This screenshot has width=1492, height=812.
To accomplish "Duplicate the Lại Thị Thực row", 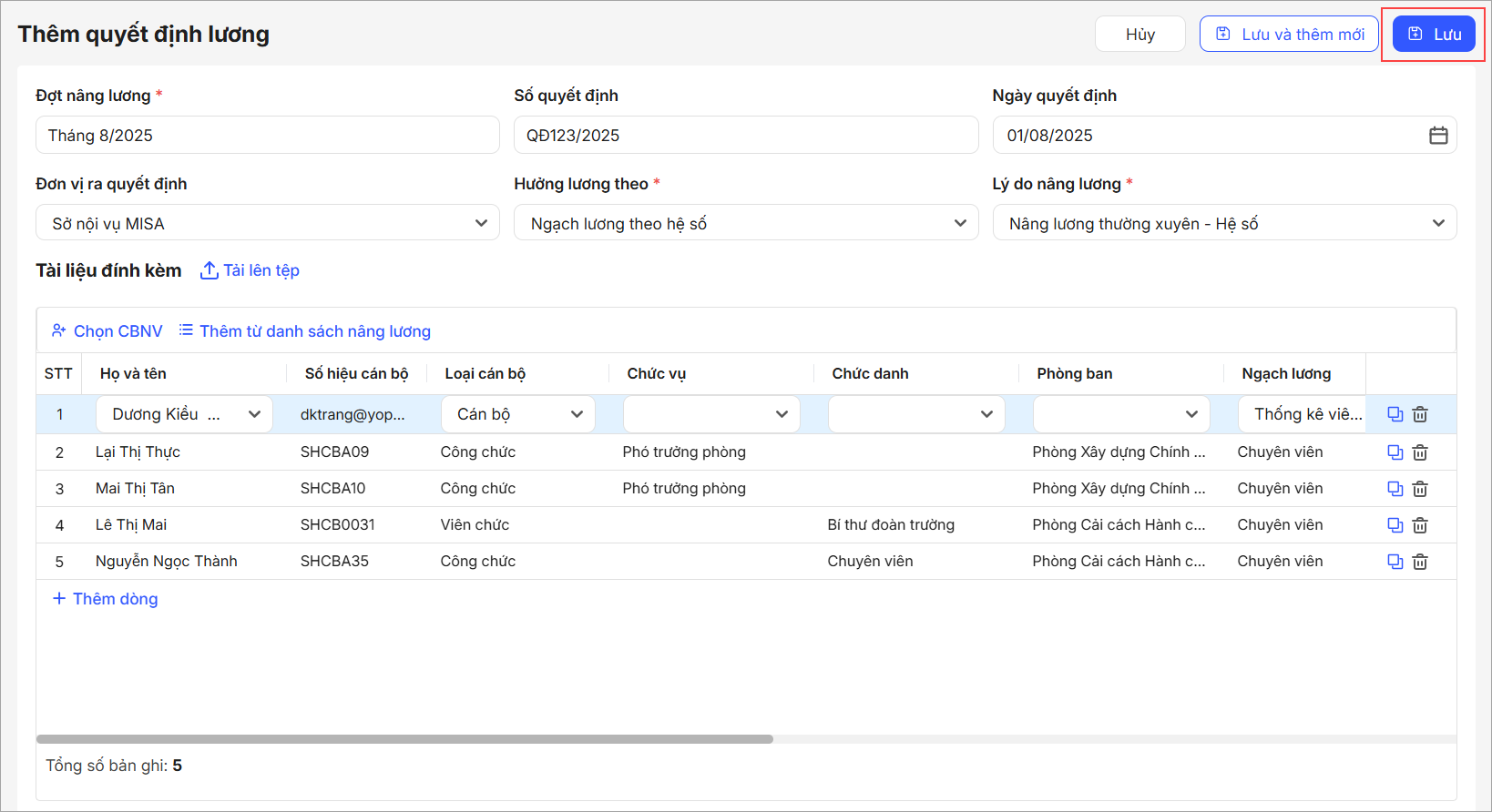I will coord(1395,452).
